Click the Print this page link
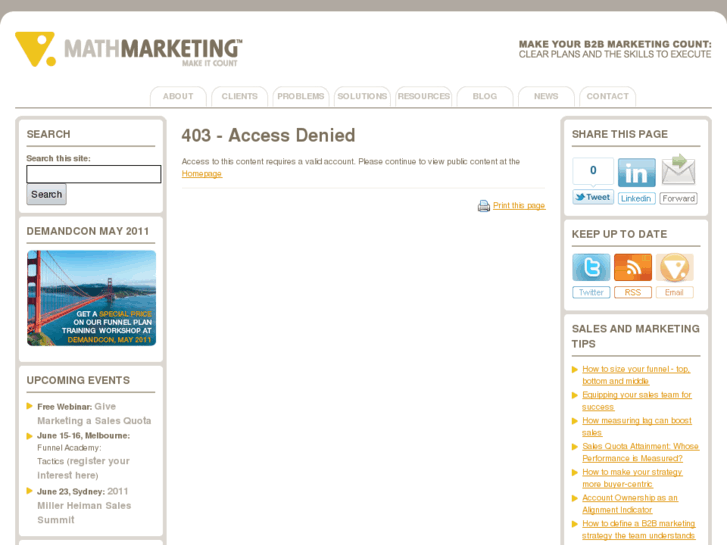Viewport: 727px width, 545px height. (519, 205)
